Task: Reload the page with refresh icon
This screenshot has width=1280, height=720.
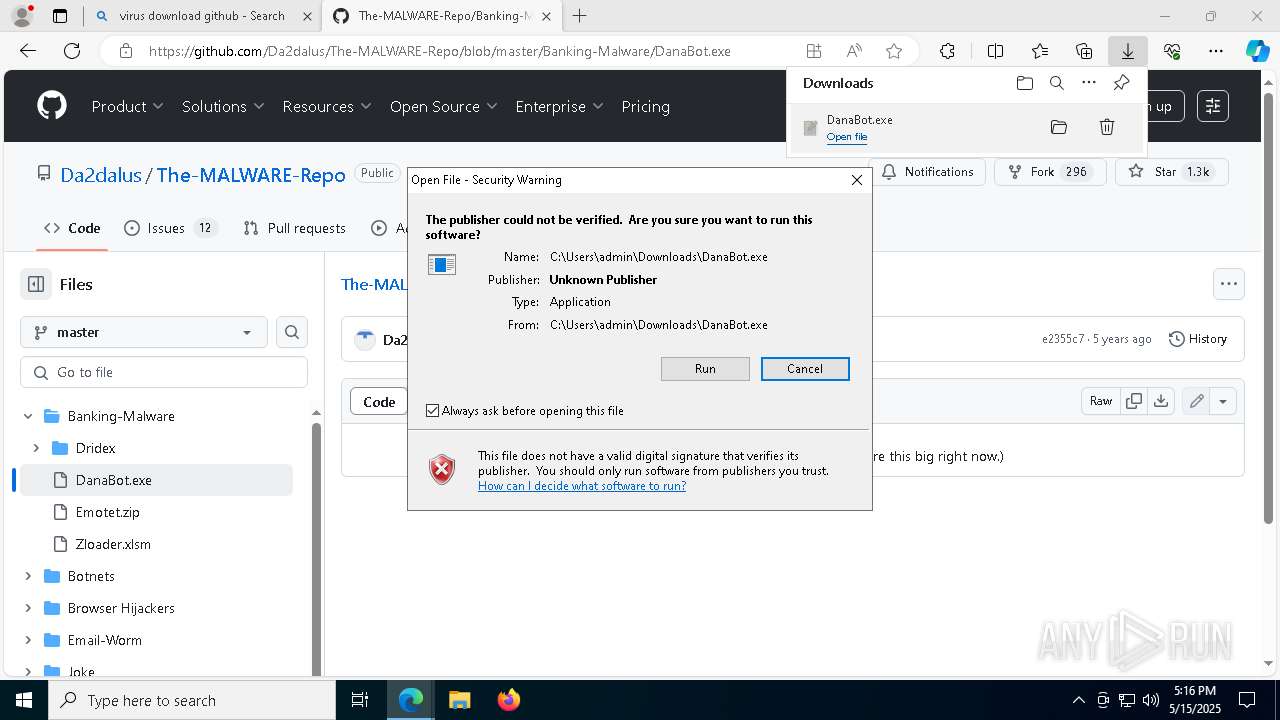Action: (72, 51)
